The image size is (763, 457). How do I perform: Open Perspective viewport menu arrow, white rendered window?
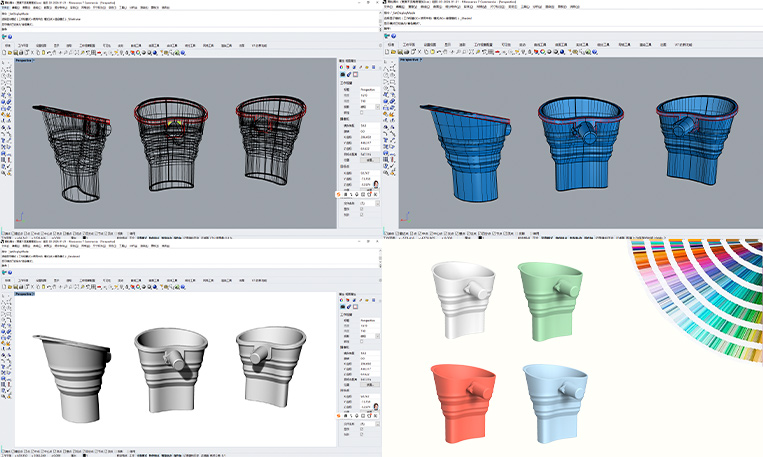[x=33, y=294]
